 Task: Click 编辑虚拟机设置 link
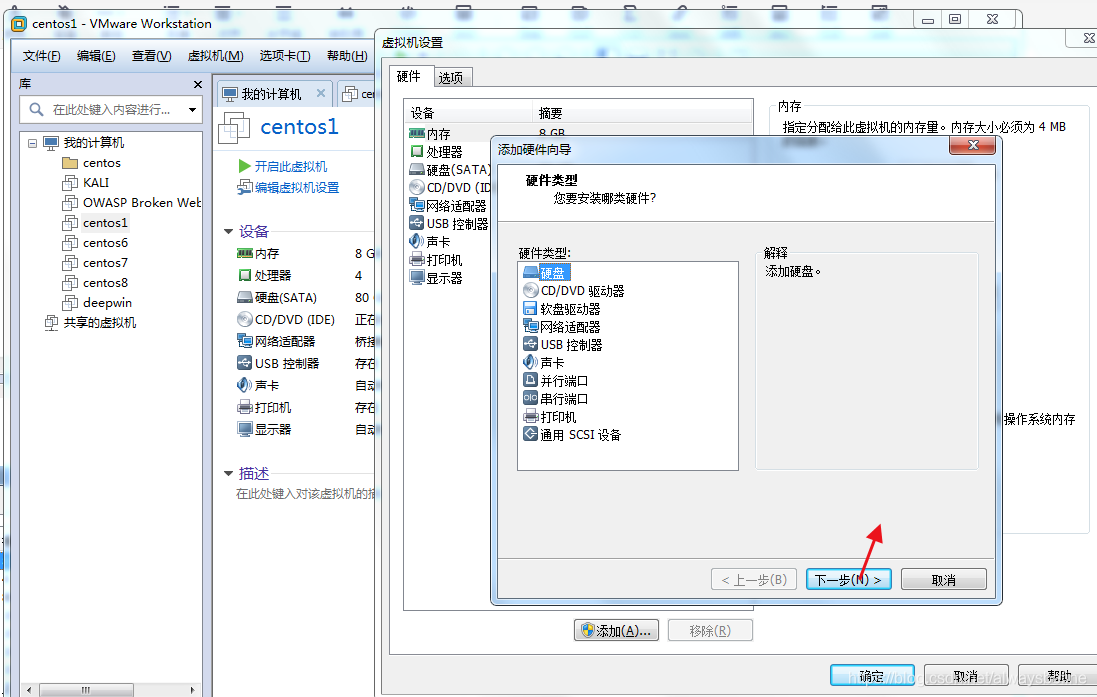[297, 188]
